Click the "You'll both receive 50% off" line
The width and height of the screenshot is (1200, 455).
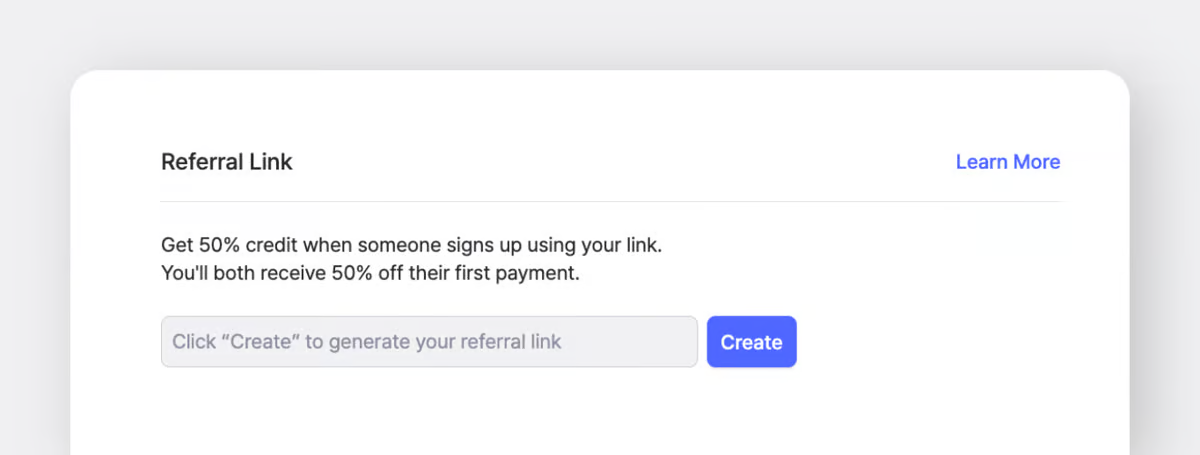pyautogui.click(x=370, y=273)
